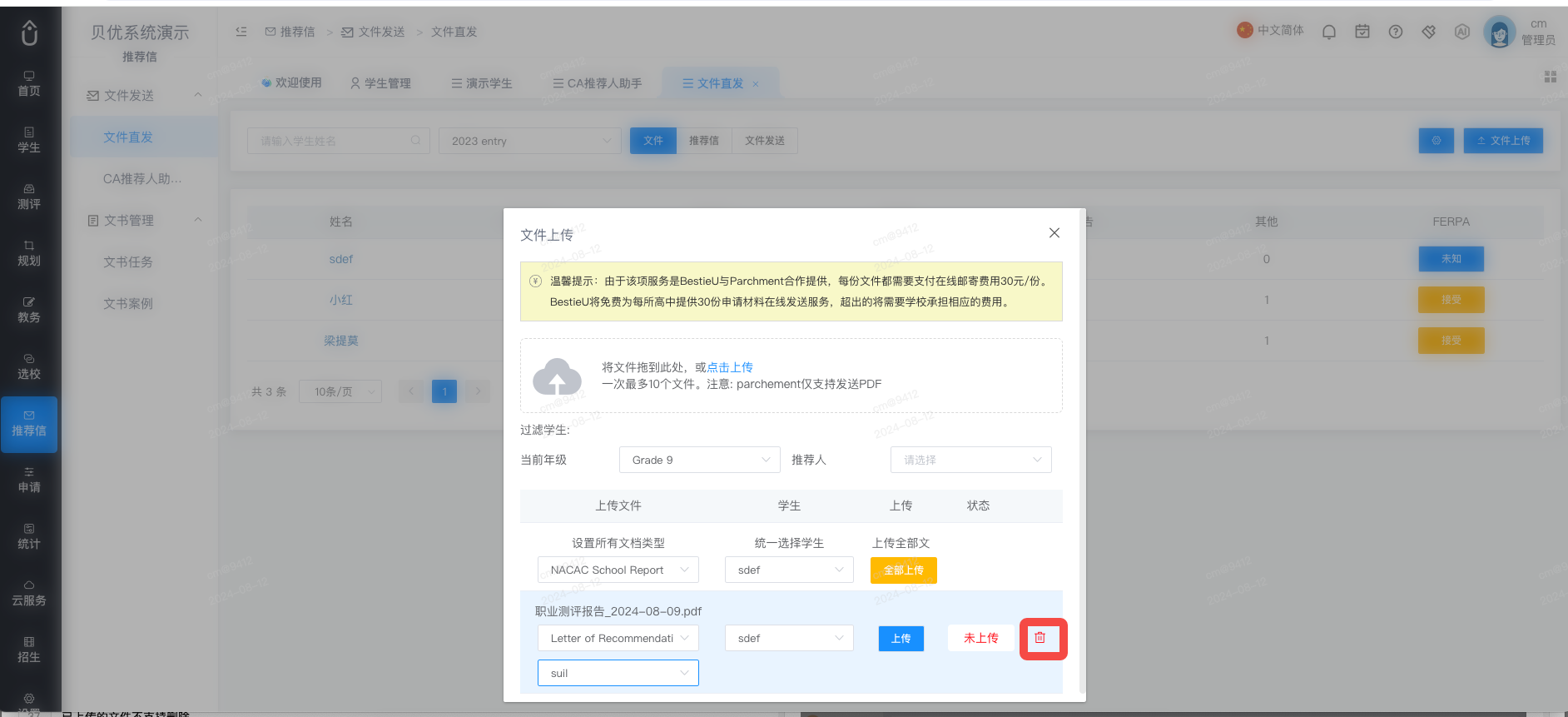This screenshot has width=1568, height=717.
Task: Open the 推荐人 请选择 dropdown
Action: coord(970,460)
